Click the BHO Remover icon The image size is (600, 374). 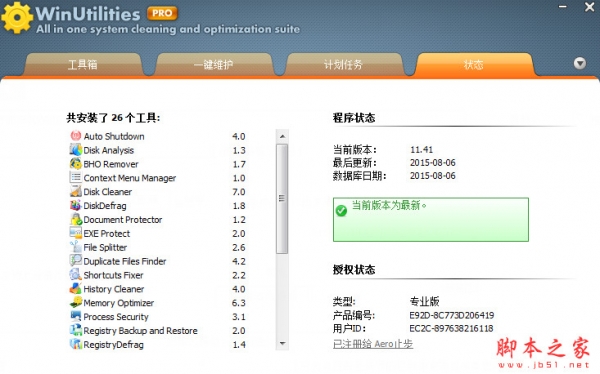[x=76, y=163]
